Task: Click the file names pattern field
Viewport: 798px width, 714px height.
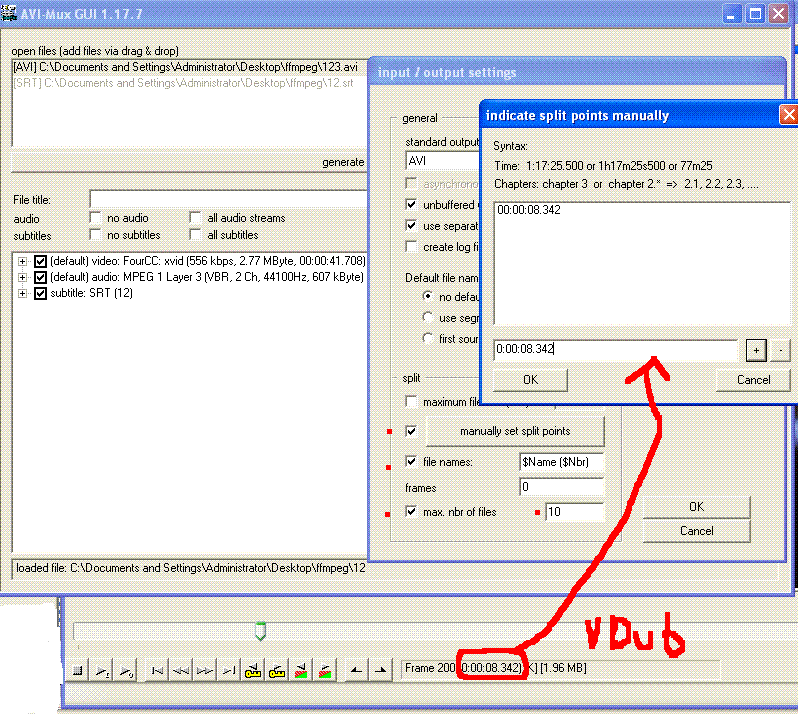Action: (561, 462)
